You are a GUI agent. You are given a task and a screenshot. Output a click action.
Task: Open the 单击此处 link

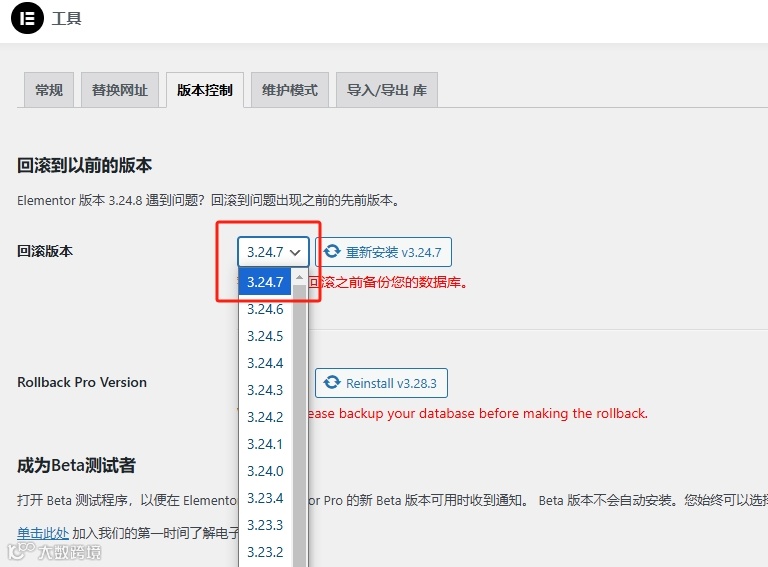pyautogui.click(x=43, y=533)
